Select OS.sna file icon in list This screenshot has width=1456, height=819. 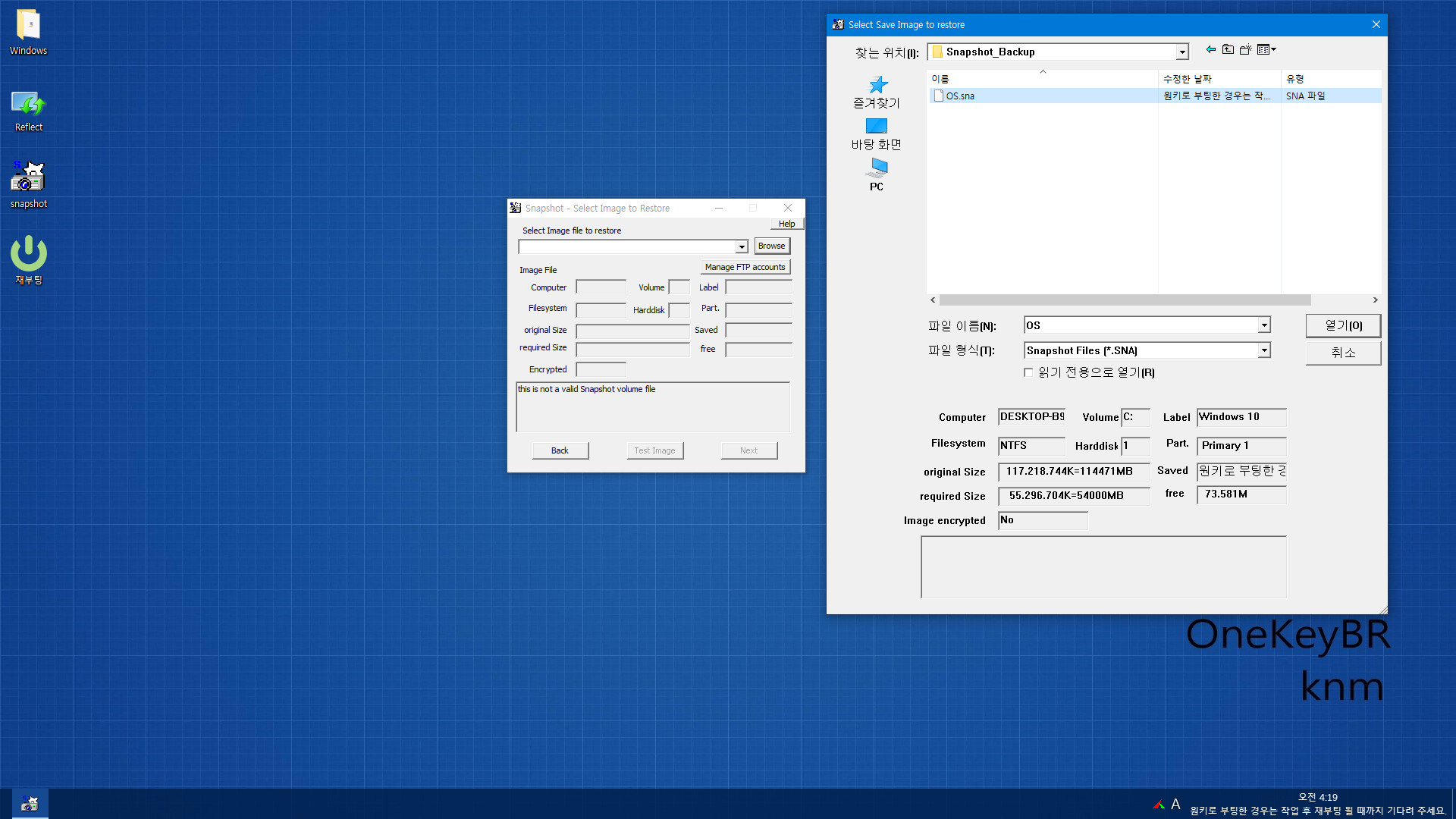click(x=939, y=96)
